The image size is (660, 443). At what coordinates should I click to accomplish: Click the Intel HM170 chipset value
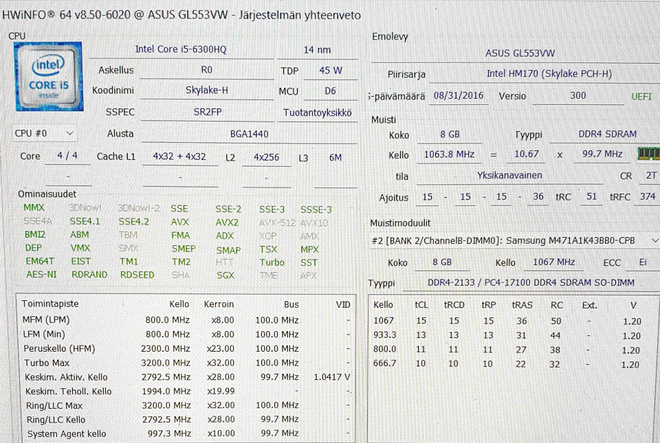pyautogui.click(x=549, y=74)
